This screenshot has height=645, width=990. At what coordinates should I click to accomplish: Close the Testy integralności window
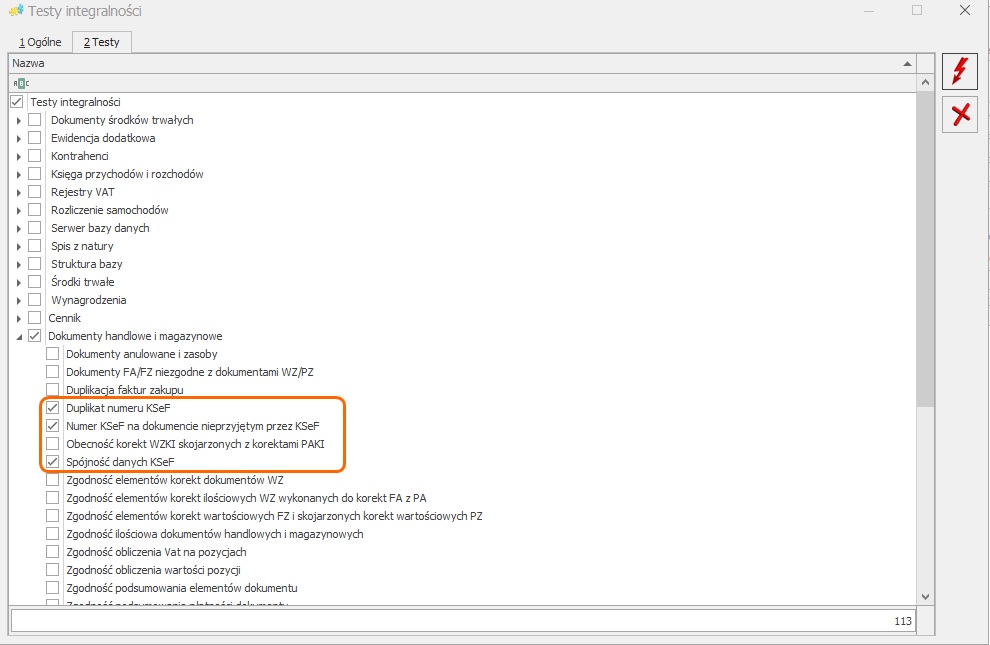coord(965,10)
